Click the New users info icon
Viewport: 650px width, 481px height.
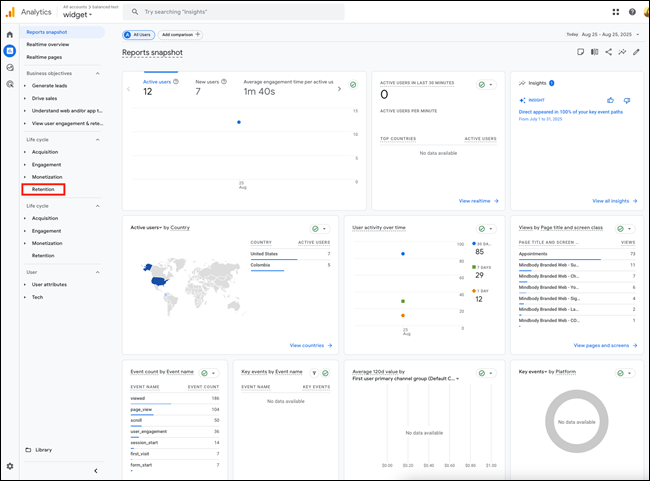224,82
